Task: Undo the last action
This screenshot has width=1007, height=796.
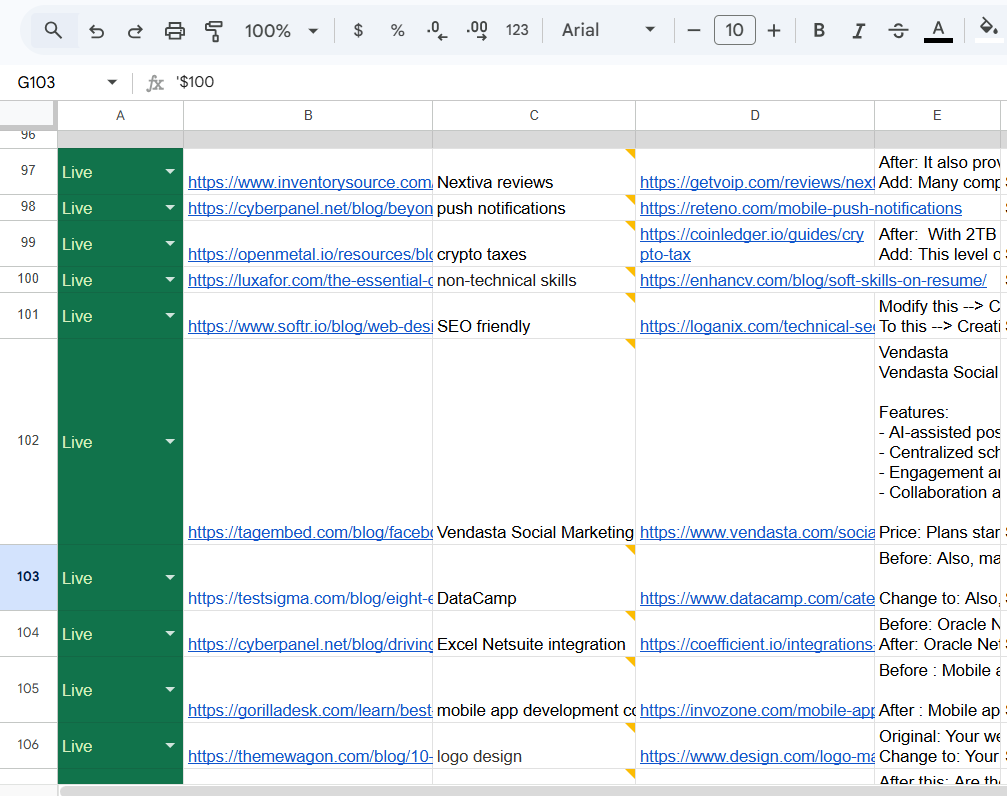Action: [96, 31]
